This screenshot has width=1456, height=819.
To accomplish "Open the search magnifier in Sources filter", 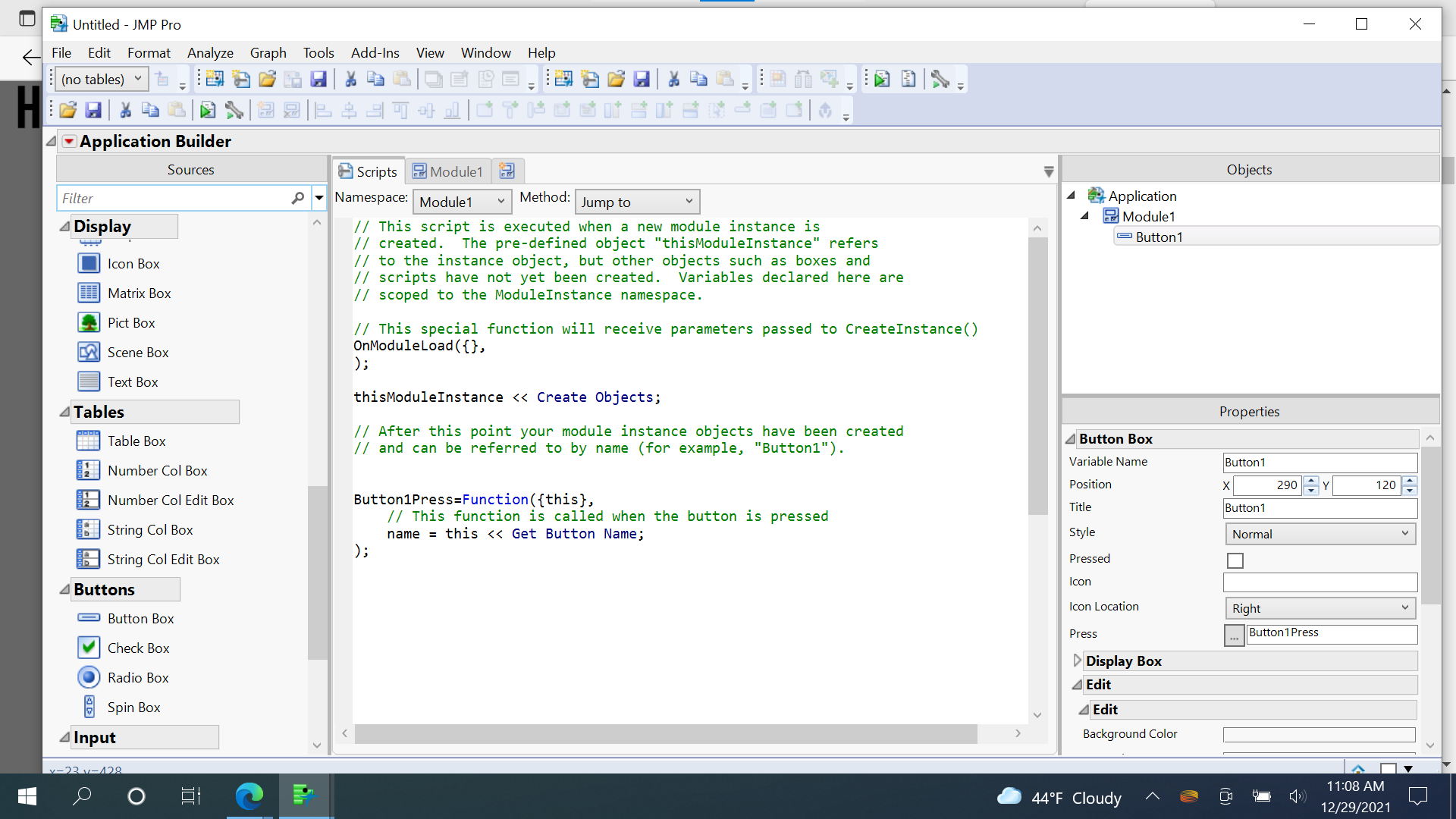I will pos(298,198).
